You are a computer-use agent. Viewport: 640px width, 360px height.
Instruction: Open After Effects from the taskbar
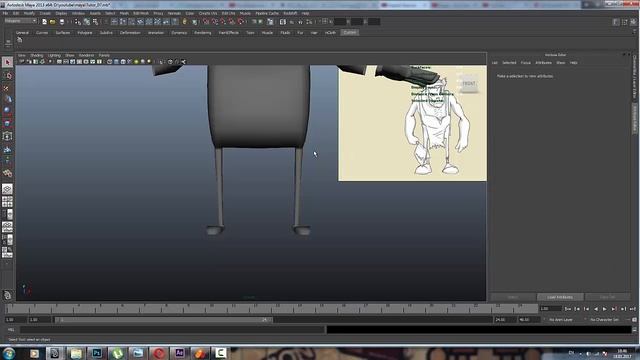click(x=179, y=353)
